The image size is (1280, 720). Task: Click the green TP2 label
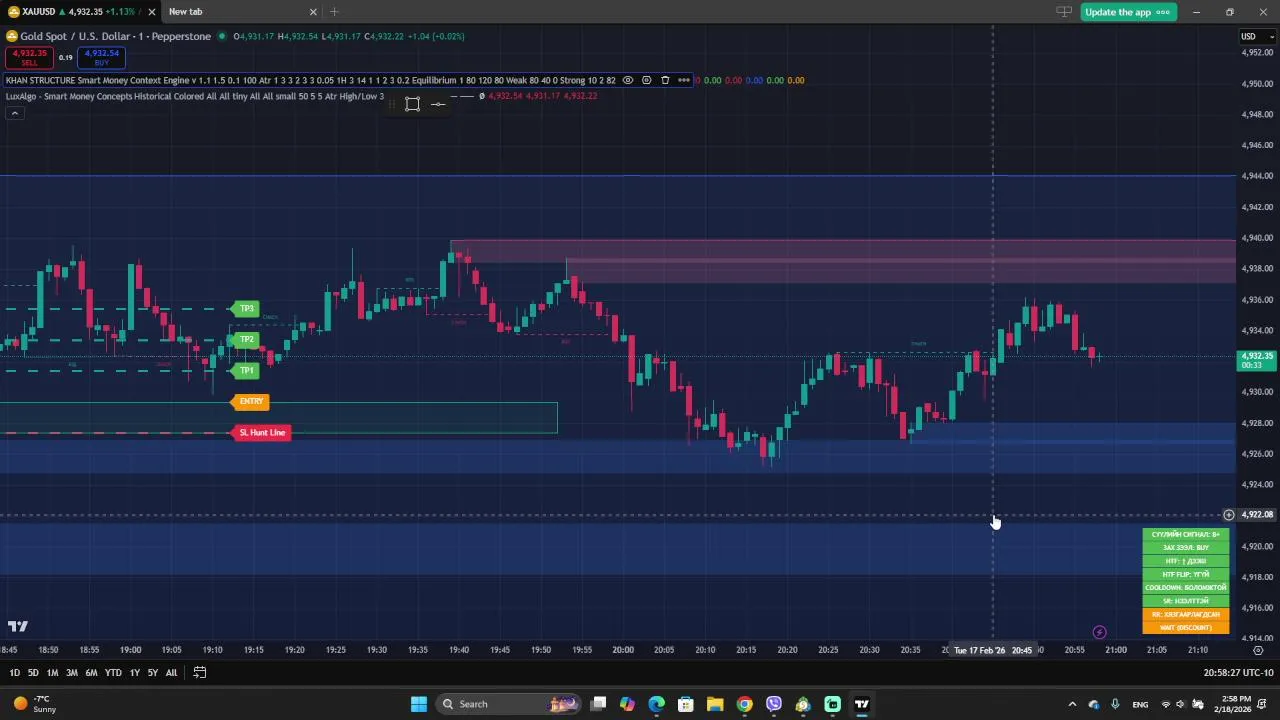pos(246,339)
